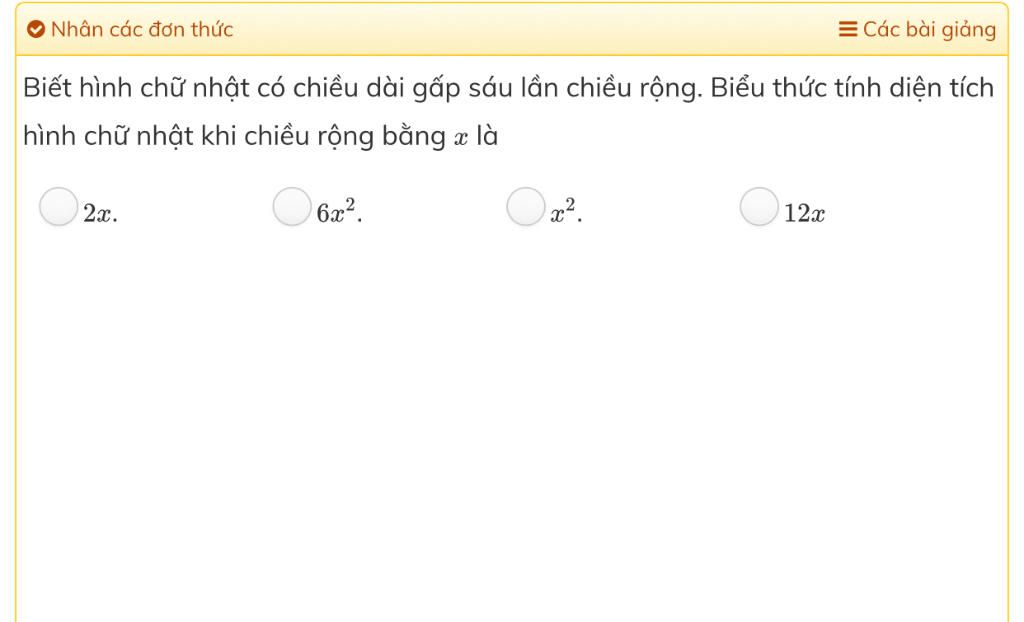Mark the 12x answer radio button
This screenshot has height=622, width=1024.
pyautogui.click(x=759, y=206)
